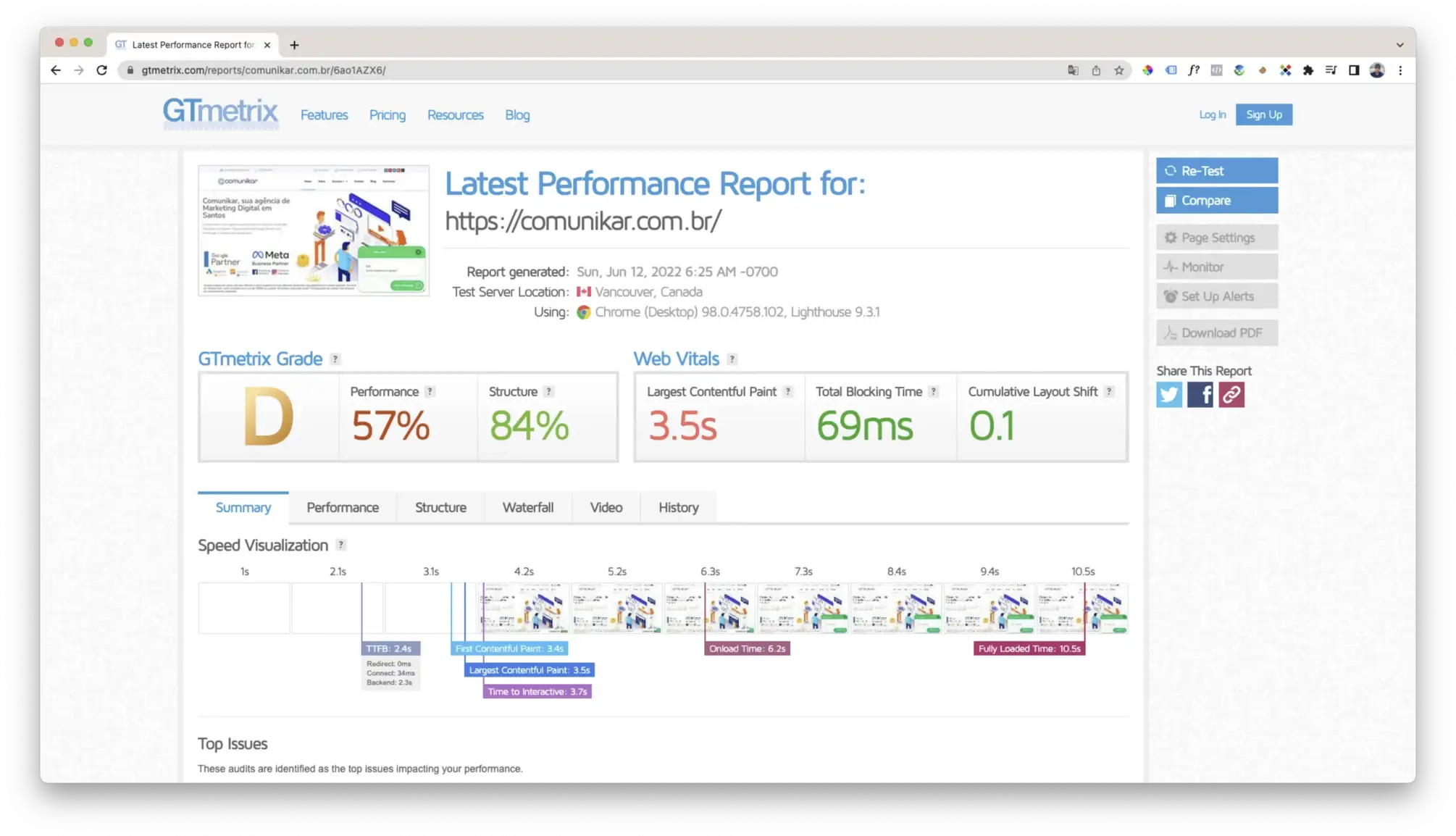Viewport: 1456px width, 836px height.
Task: Click the browser back arrow
Action: [56, 70]
